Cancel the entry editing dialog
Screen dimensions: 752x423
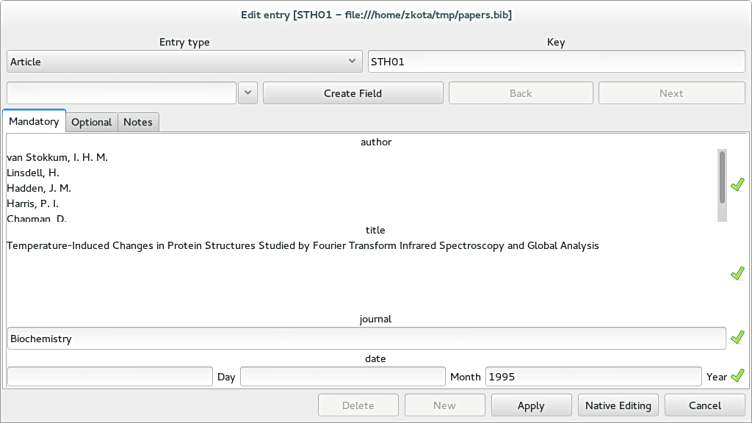pyautogui.click(x=705, y=405)
